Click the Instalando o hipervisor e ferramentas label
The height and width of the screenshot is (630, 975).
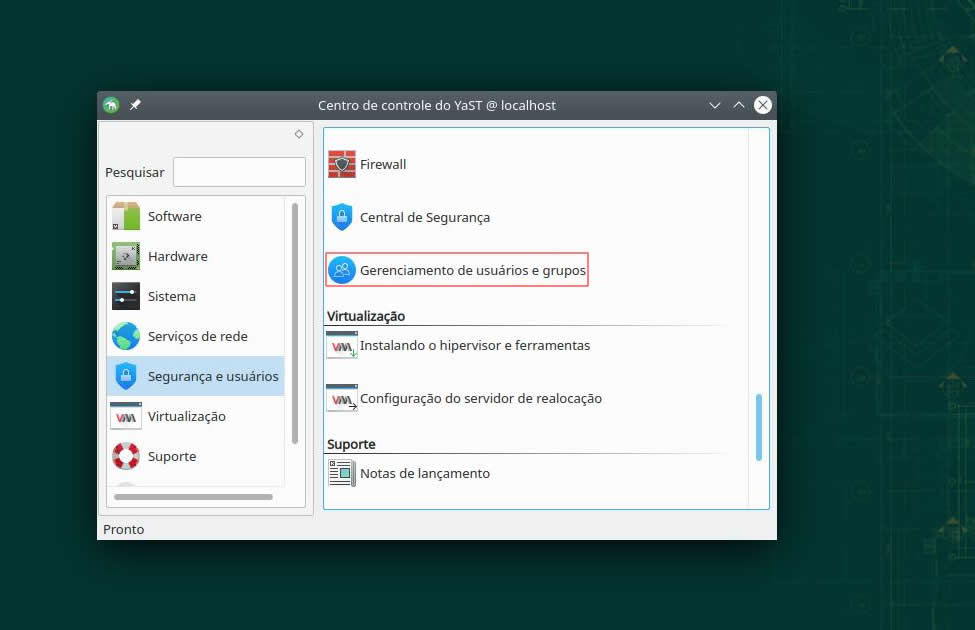click(x=475, y=345)
